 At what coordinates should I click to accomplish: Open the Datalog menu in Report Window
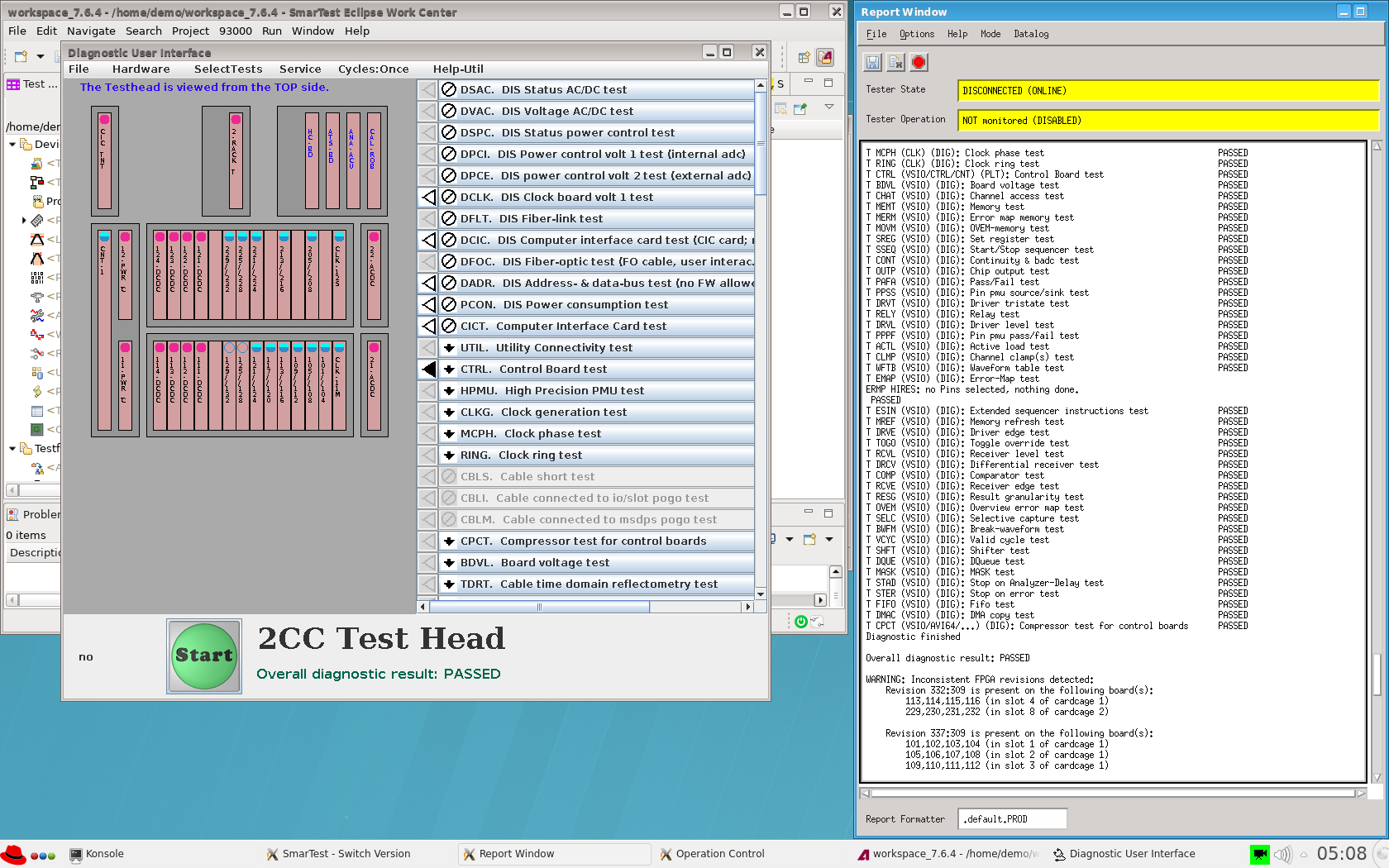tap(1031, 34)
